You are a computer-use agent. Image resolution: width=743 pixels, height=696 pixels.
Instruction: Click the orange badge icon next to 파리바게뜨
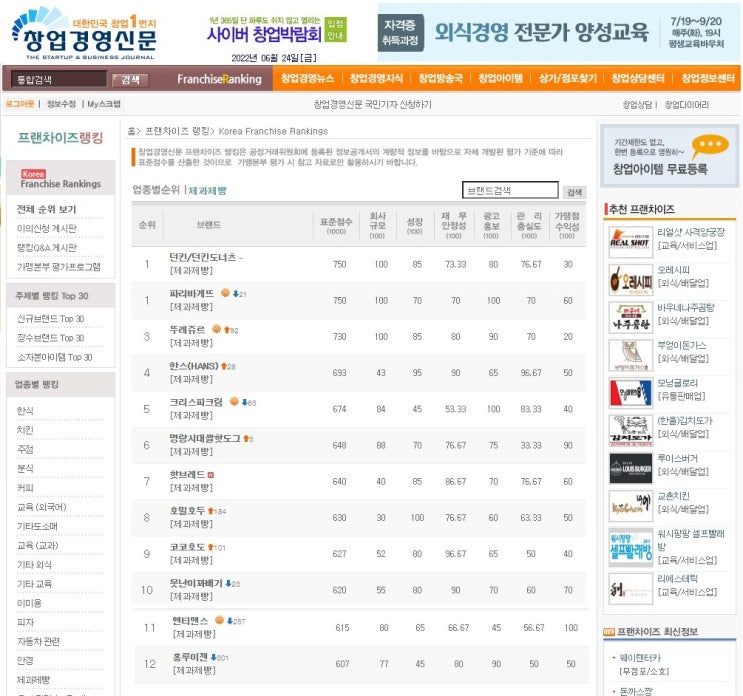tap(225, 293)
